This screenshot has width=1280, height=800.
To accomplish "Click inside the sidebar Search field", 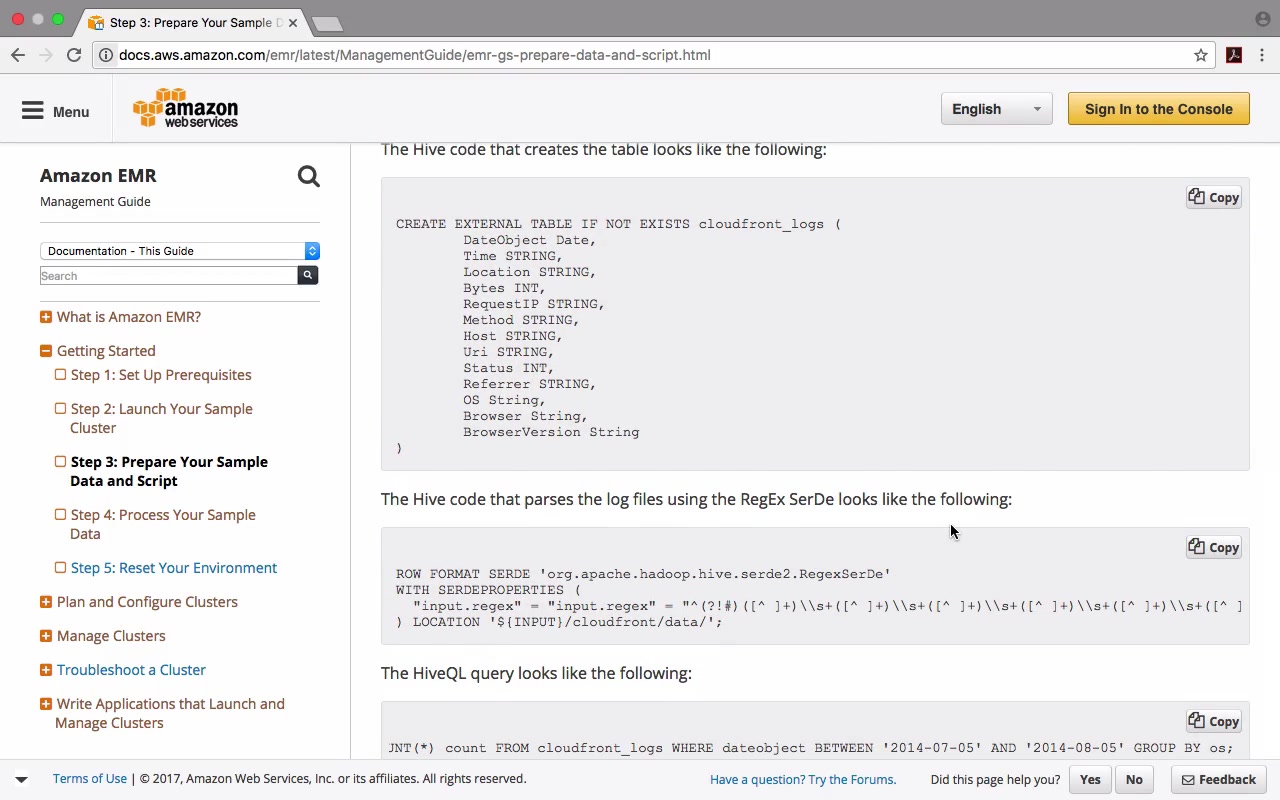I will pos(168,276).
